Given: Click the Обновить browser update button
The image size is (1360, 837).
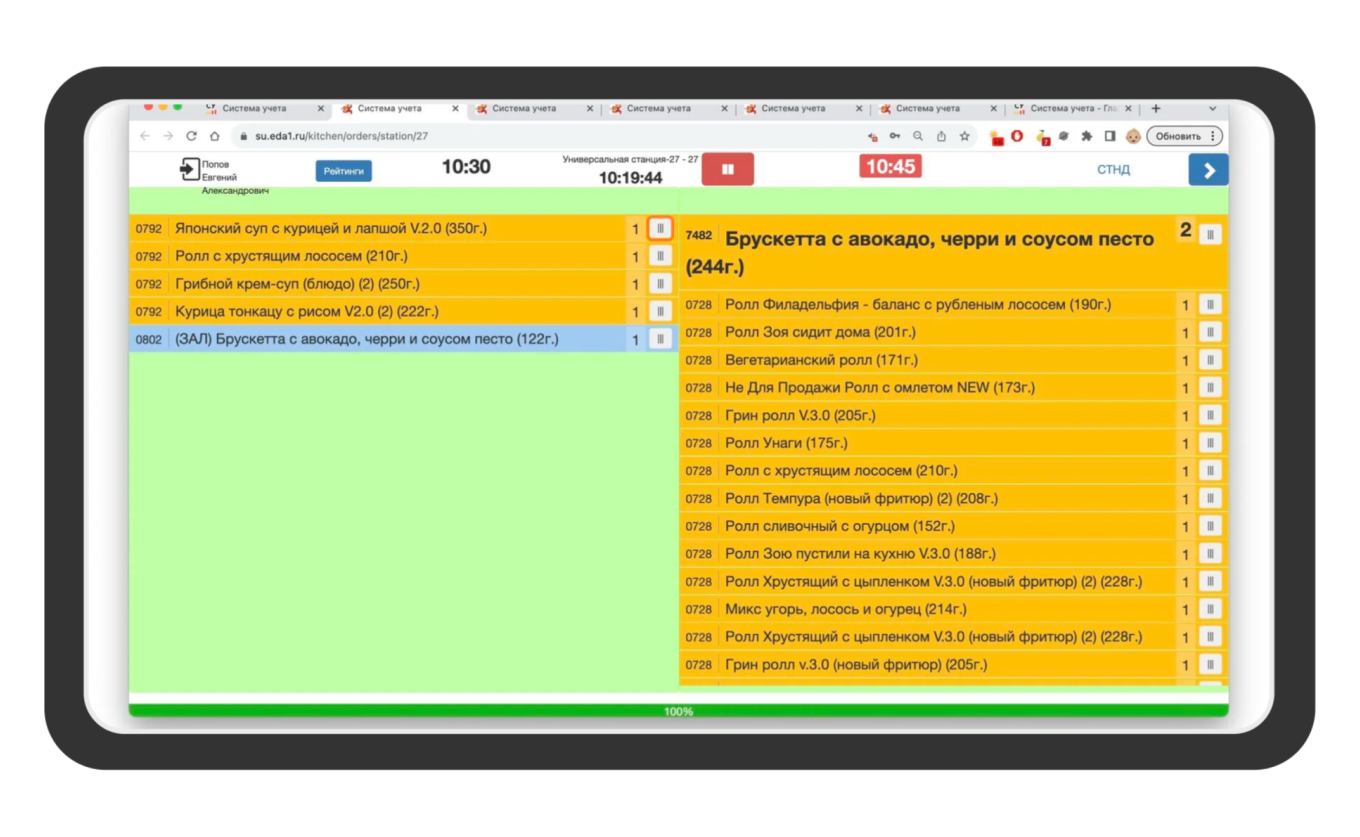Looking at the screenshot, I should click(x=1184, y=136).
